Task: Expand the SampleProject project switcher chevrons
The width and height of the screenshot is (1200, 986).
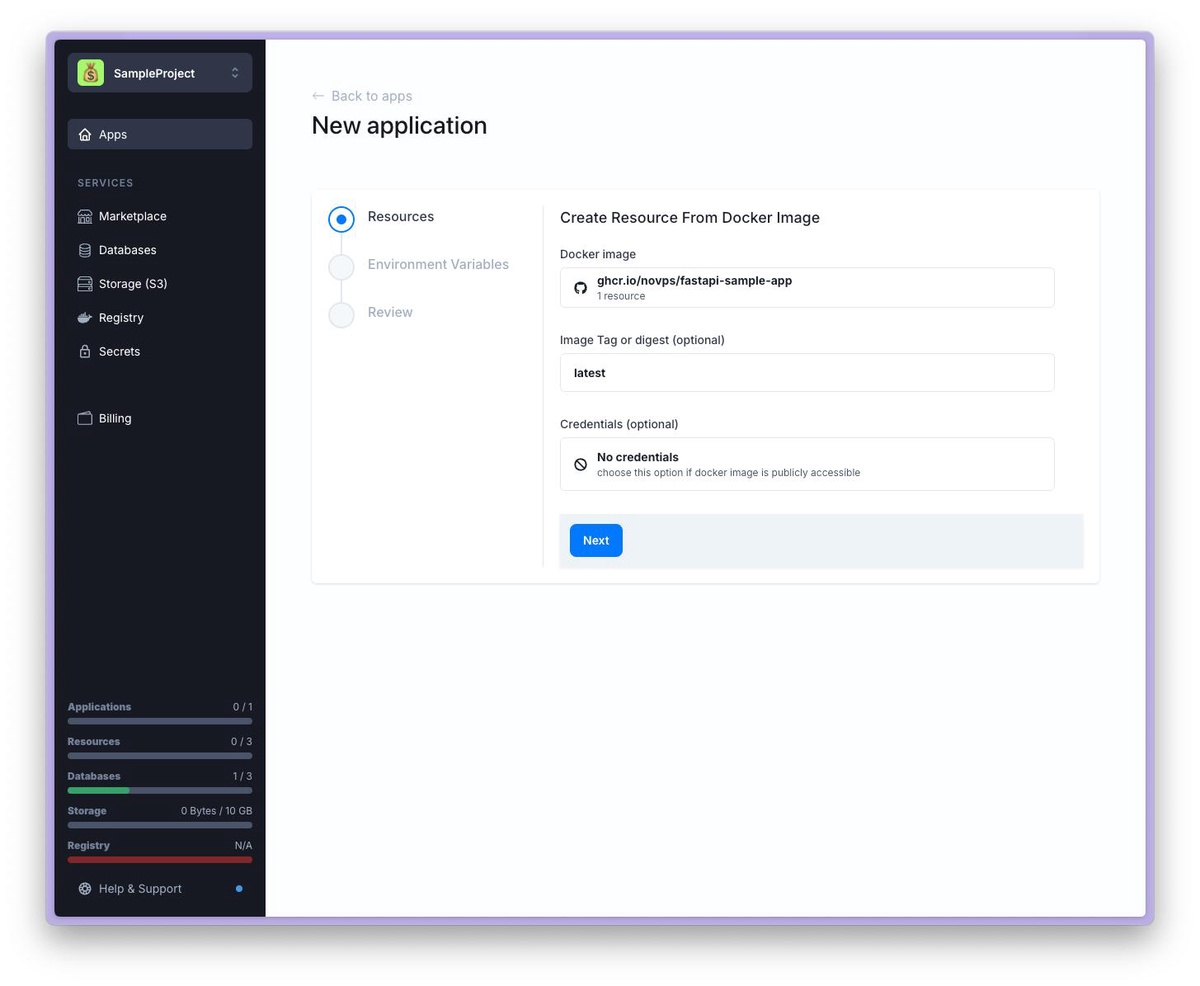Action: click(235, 73)
